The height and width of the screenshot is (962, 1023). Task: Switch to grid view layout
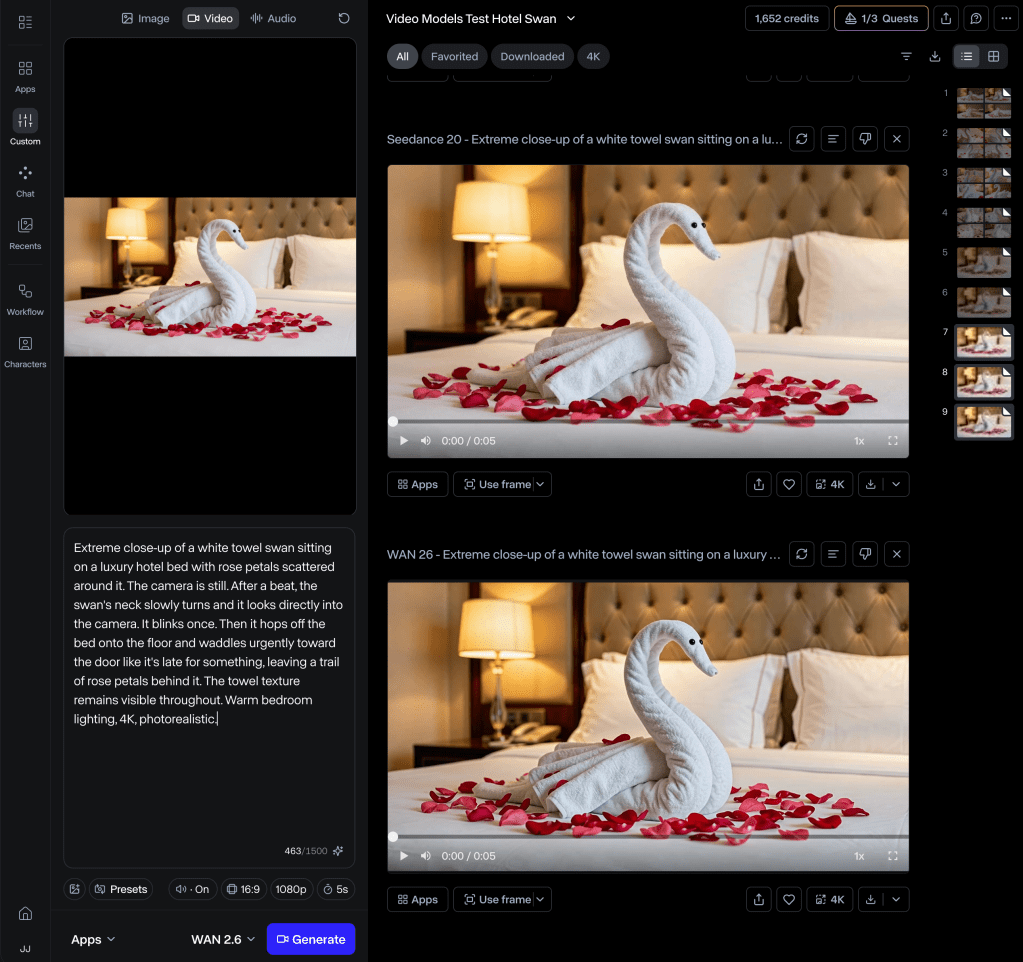click(x=993, y=57)
